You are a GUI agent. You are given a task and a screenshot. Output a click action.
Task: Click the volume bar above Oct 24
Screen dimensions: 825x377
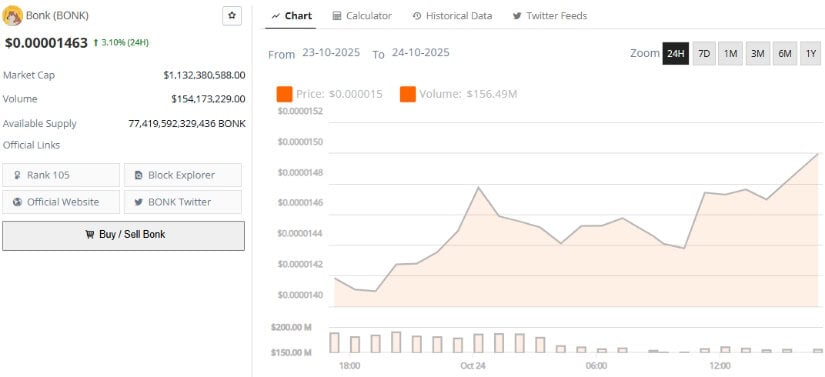pyautogui.click(x=478, y=343)
